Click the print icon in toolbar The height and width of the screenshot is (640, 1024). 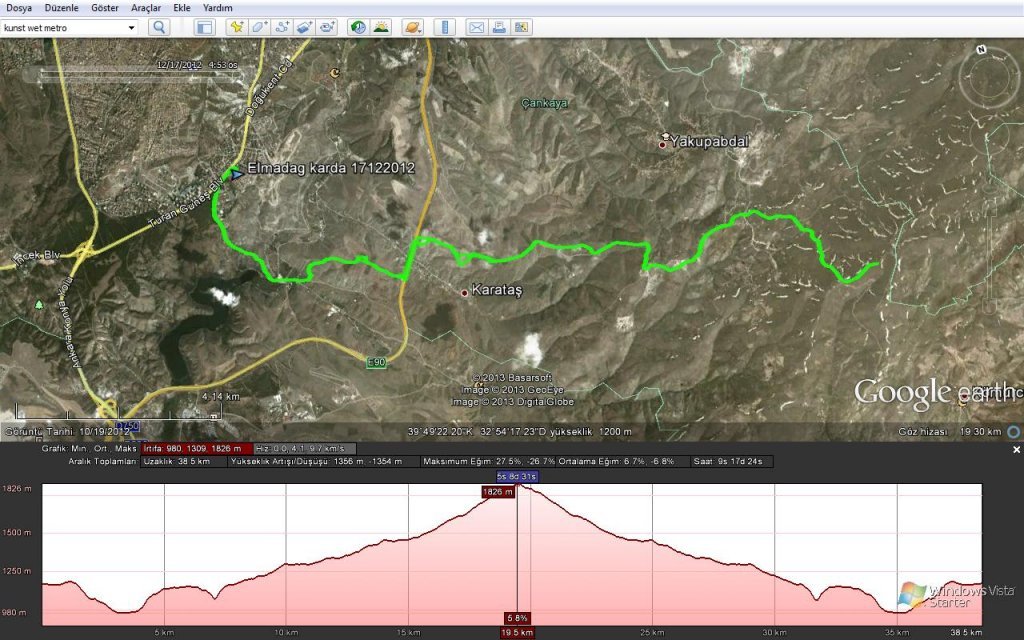pos(499,27)
